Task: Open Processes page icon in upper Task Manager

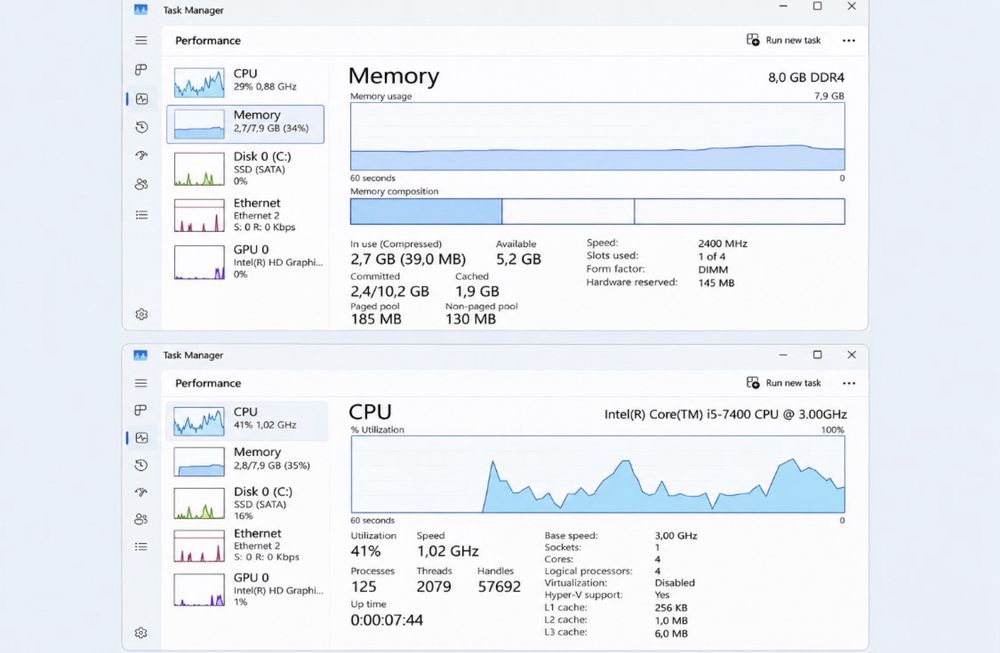Action: click(142, 70)
